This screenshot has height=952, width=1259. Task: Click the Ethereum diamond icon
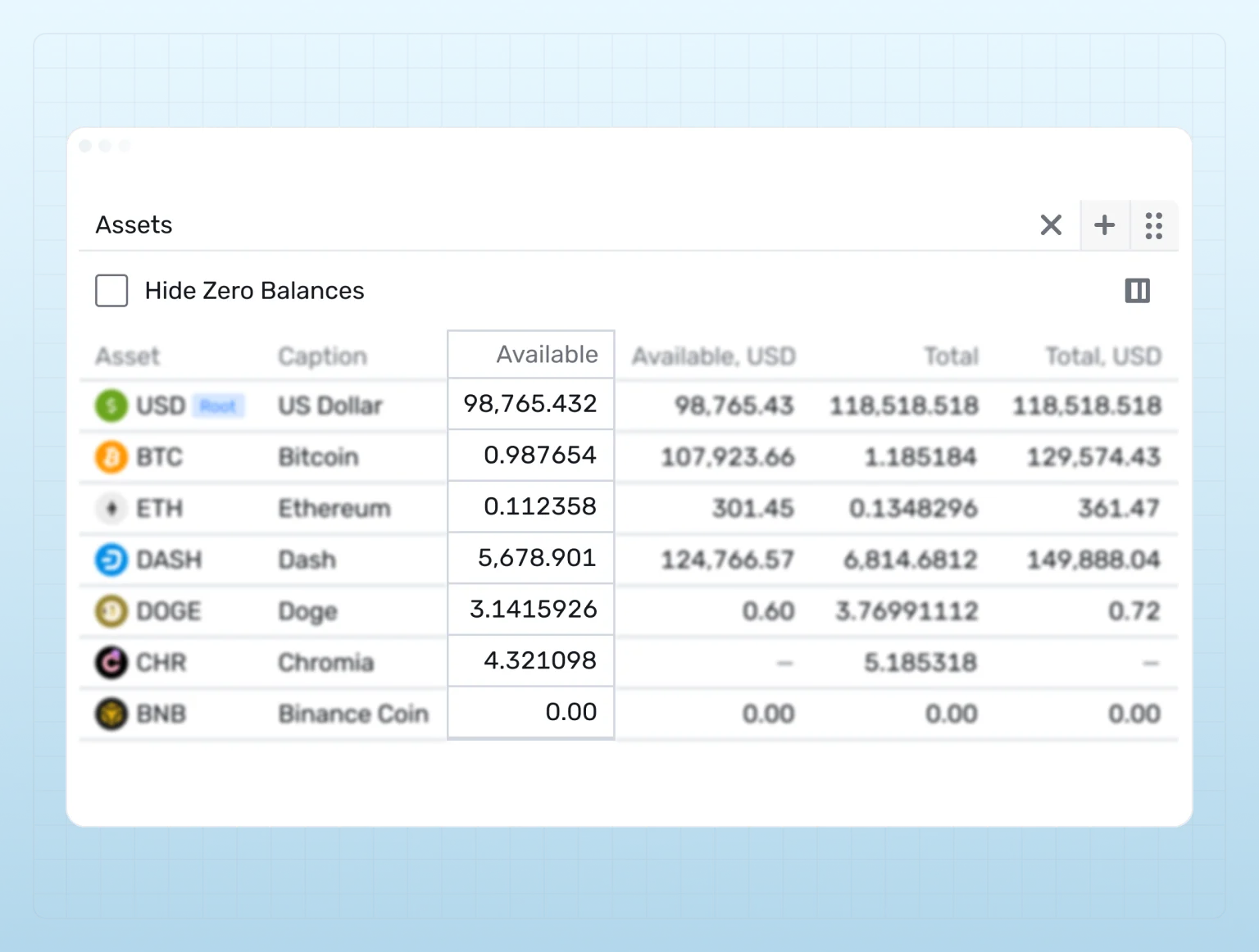point(111,509)
